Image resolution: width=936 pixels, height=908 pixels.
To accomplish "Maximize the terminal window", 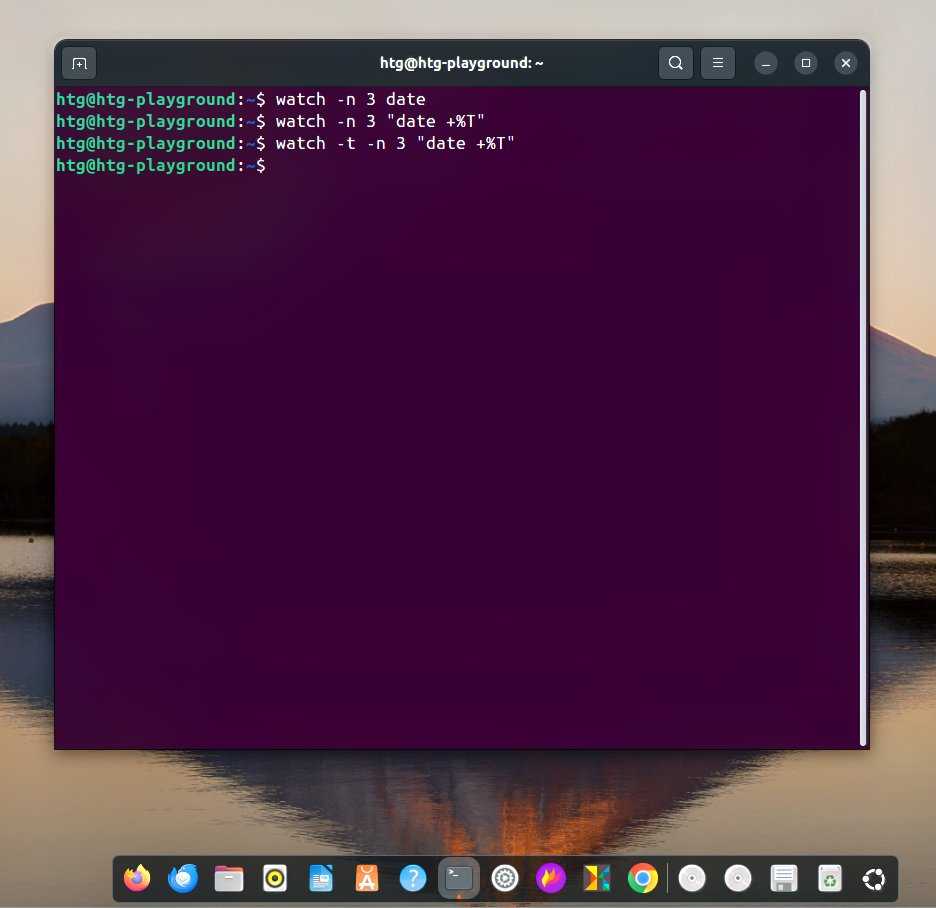I will point(806,63).
